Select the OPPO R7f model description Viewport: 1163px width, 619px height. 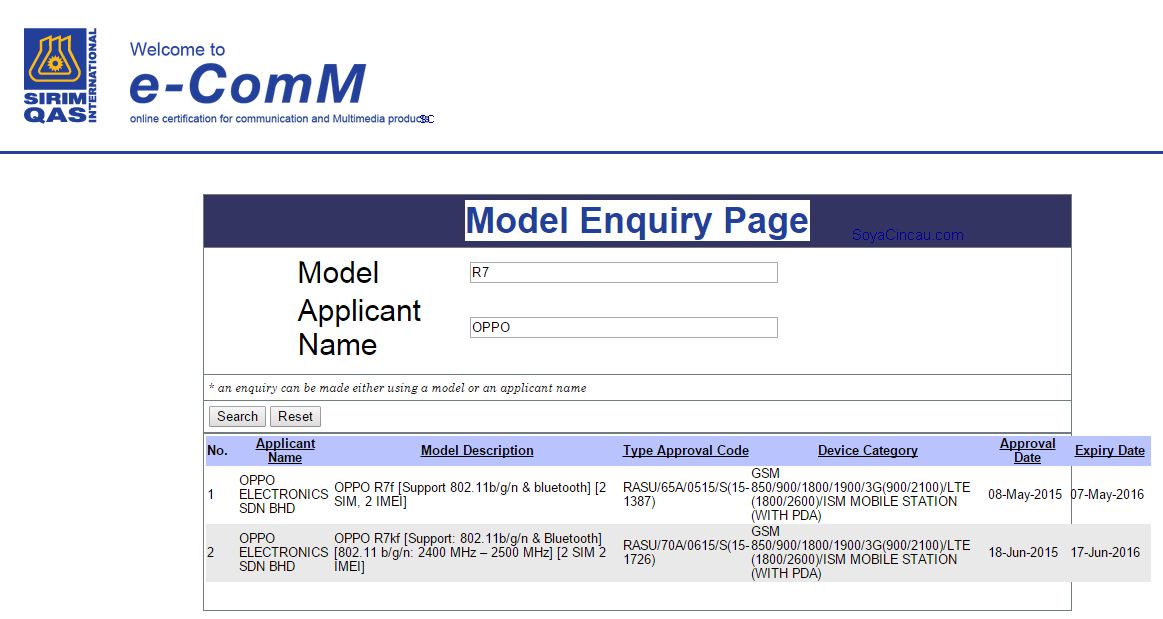470,494
